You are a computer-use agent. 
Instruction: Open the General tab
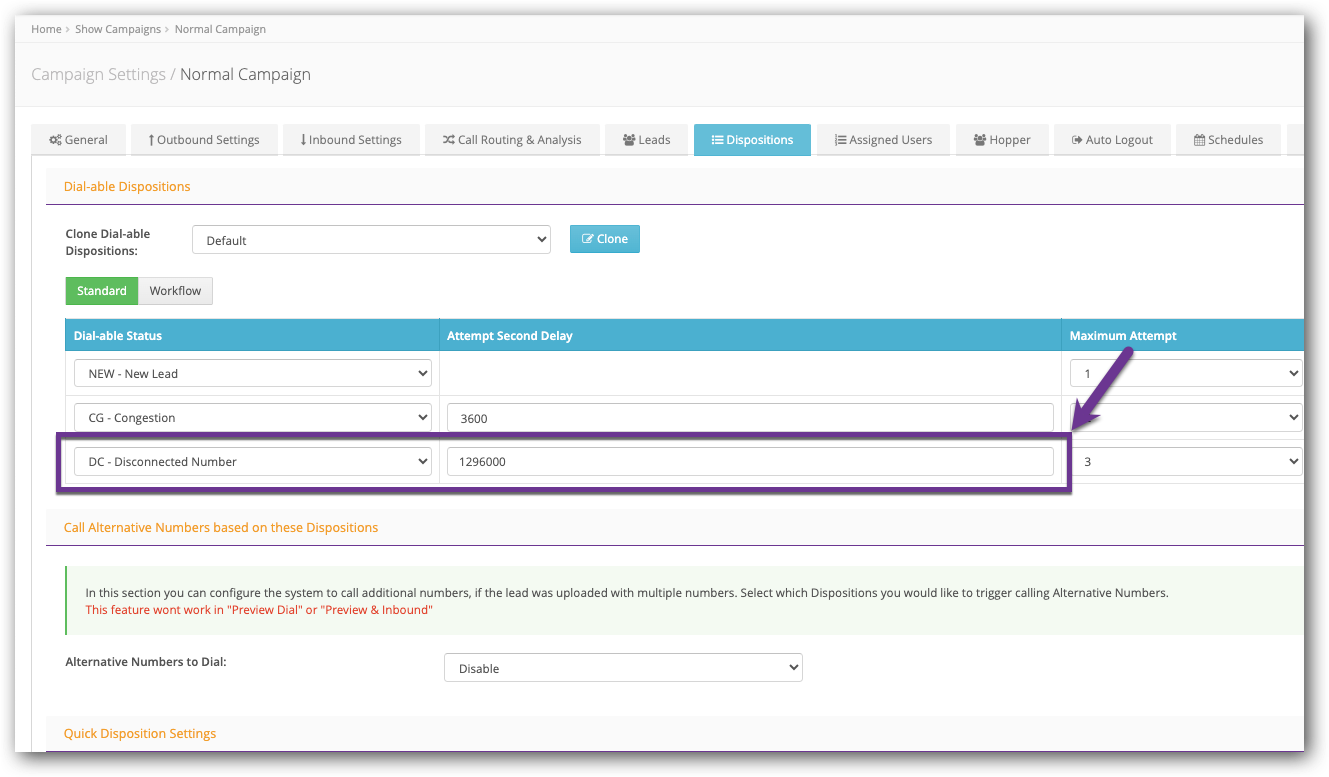79,140
